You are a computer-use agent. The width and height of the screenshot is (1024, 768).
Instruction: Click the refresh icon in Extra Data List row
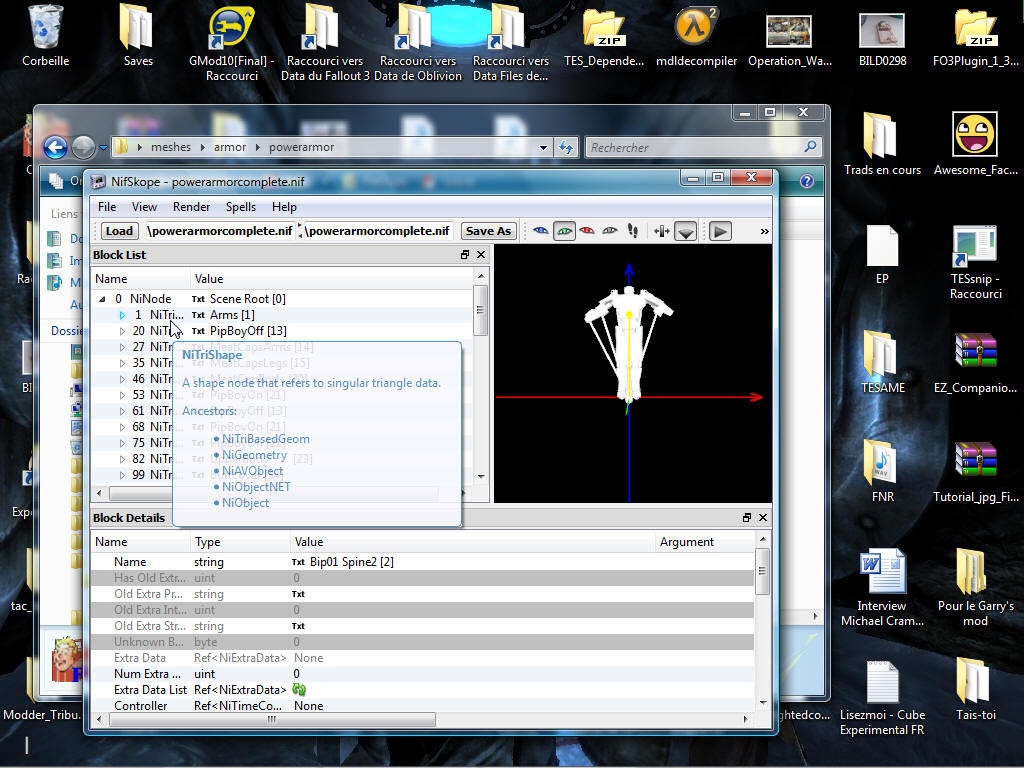pos(299,690)
